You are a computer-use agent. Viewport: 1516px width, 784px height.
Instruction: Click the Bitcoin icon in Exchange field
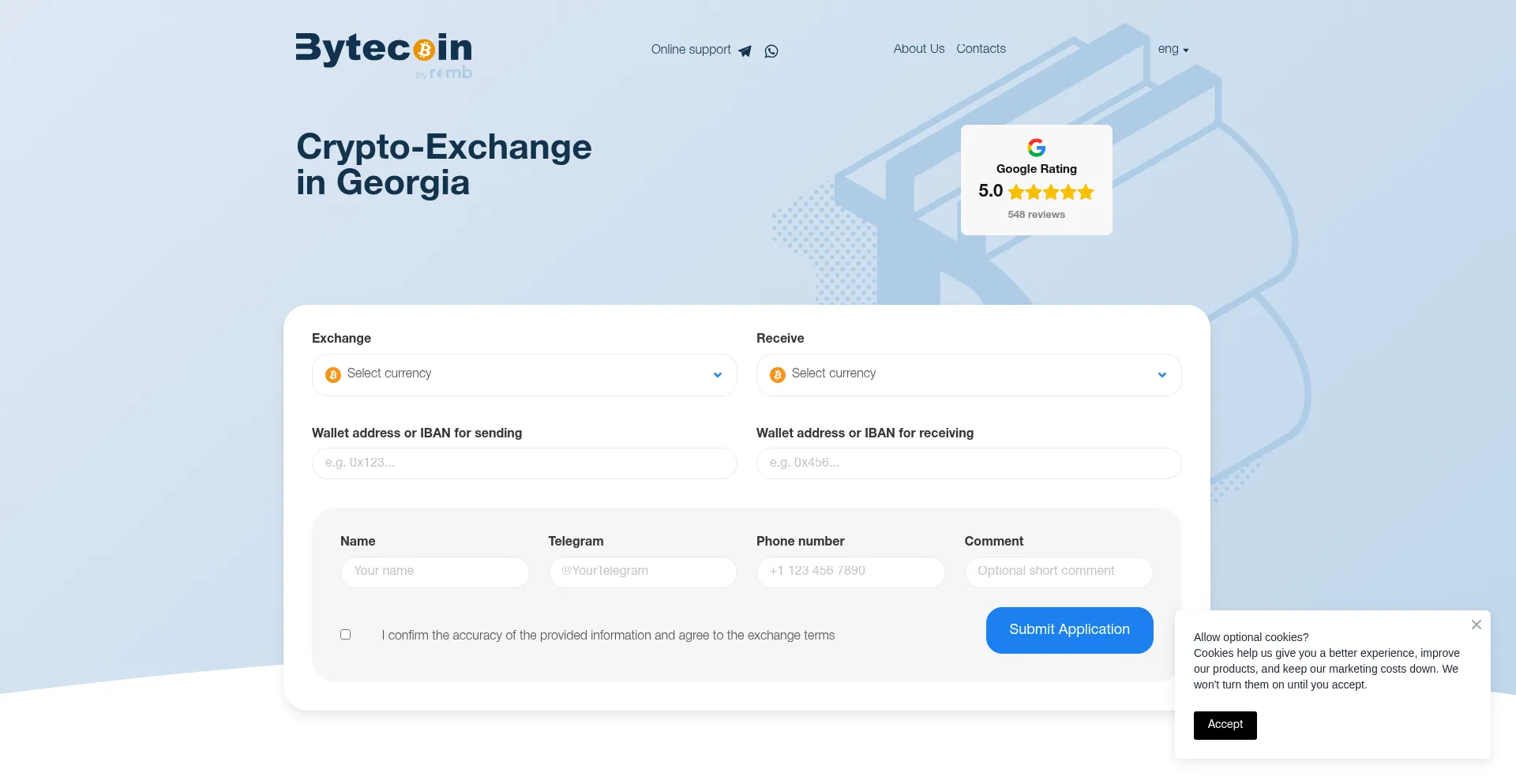pos(333,375)
